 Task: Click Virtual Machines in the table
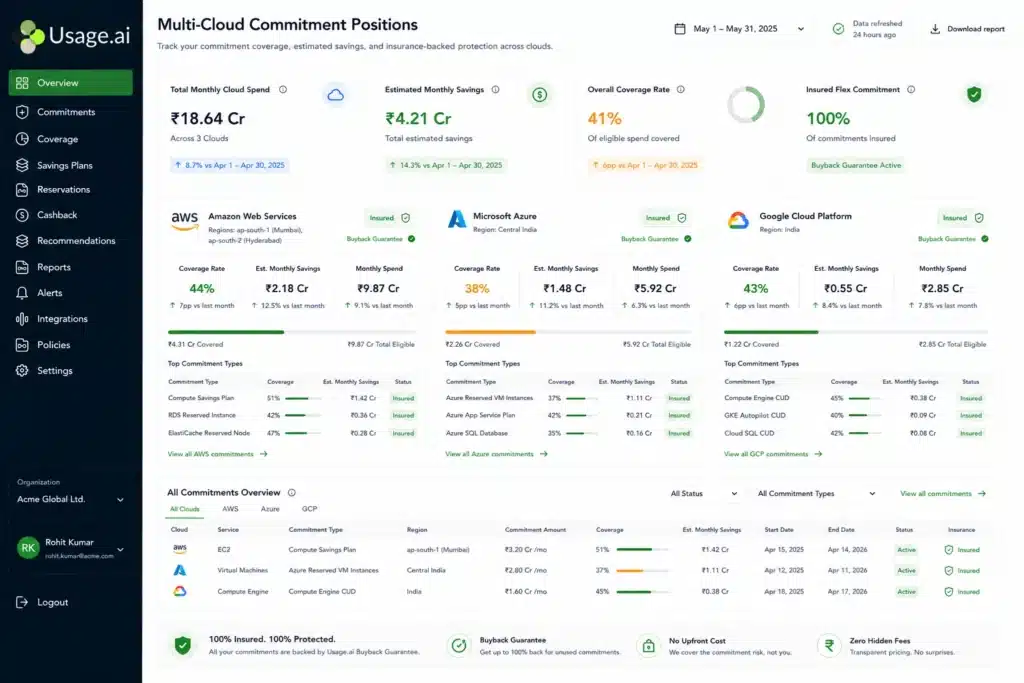pyautogui.click(x=243, y=571)
